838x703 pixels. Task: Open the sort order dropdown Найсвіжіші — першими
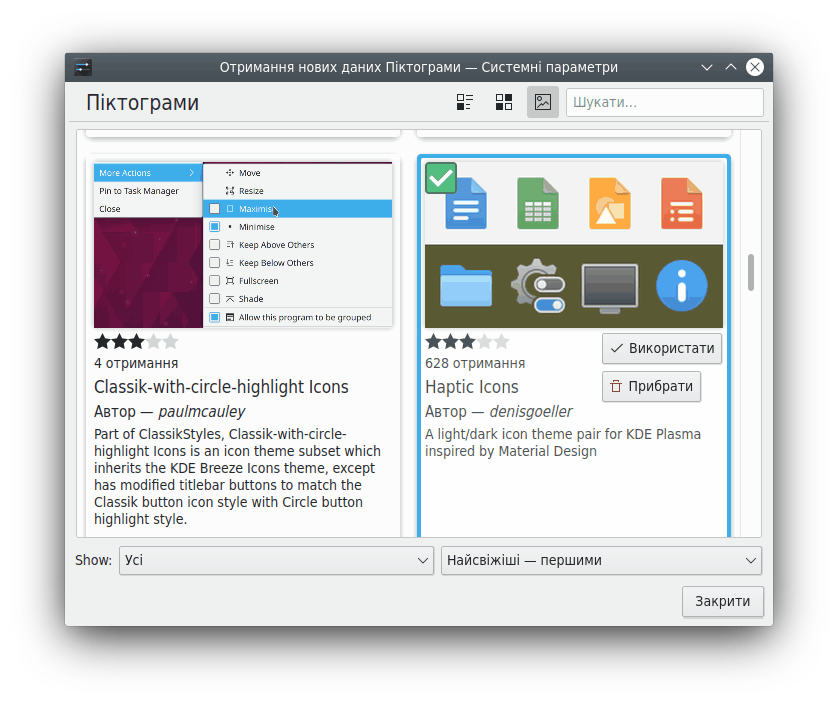(x=600, y=561)
